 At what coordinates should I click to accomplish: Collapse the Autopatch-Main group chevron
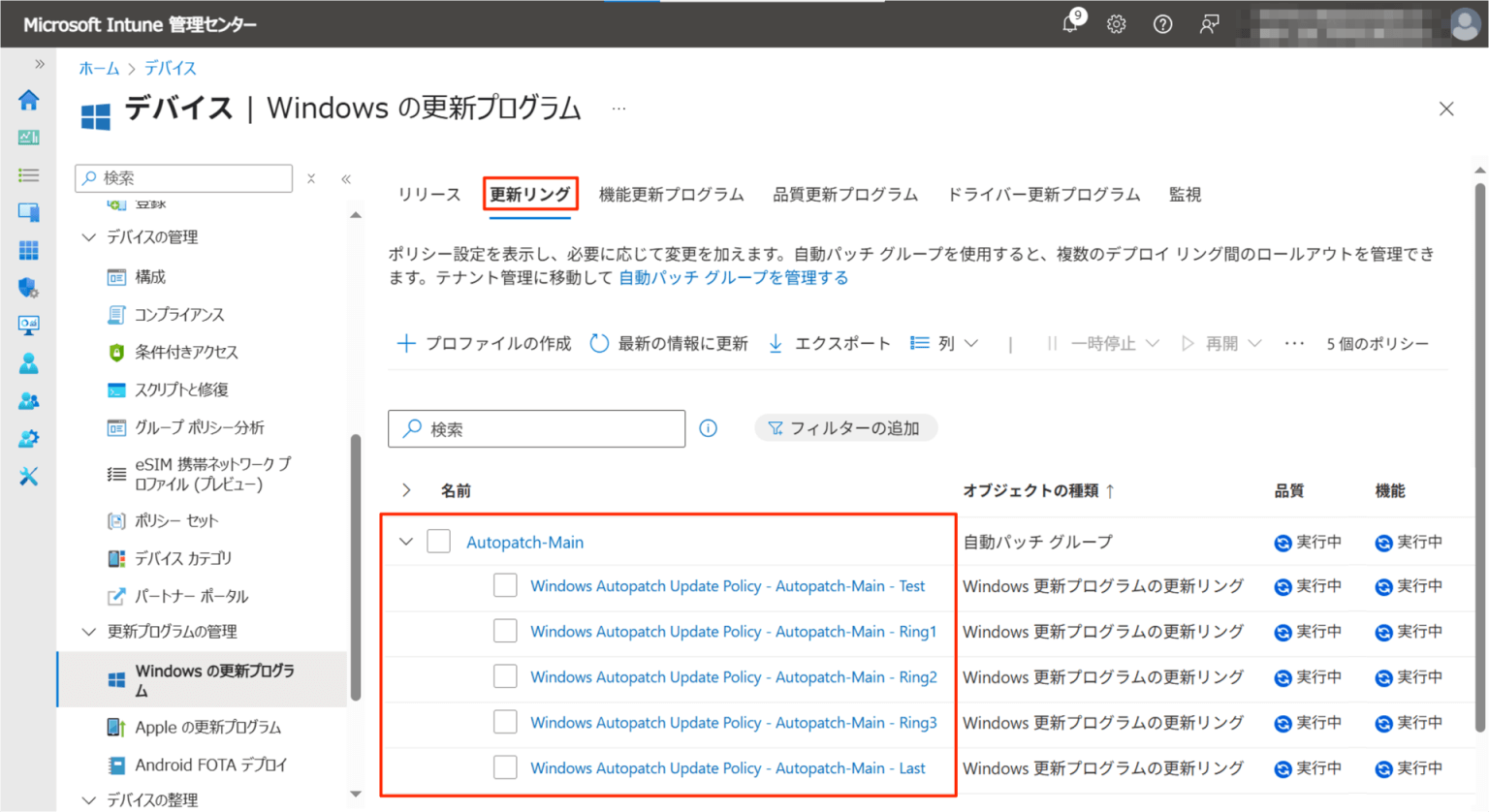point(405,541)
